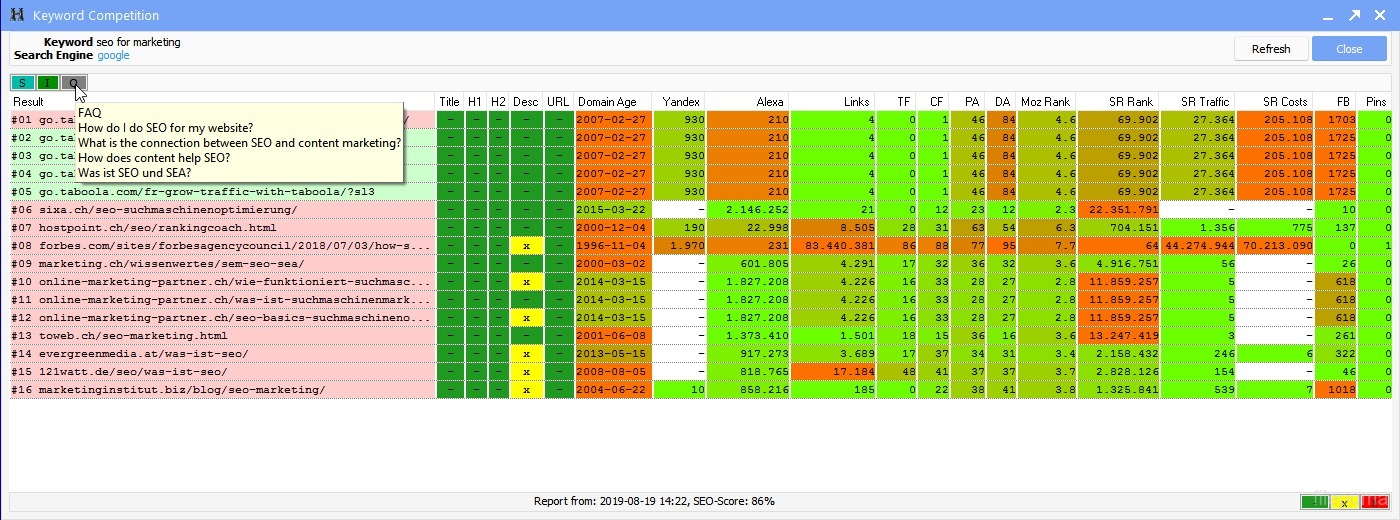Image resolution: width=1400 pixels, height=520 pixels.
Task: Click the Moz Rank column header
Action: 1045,102
